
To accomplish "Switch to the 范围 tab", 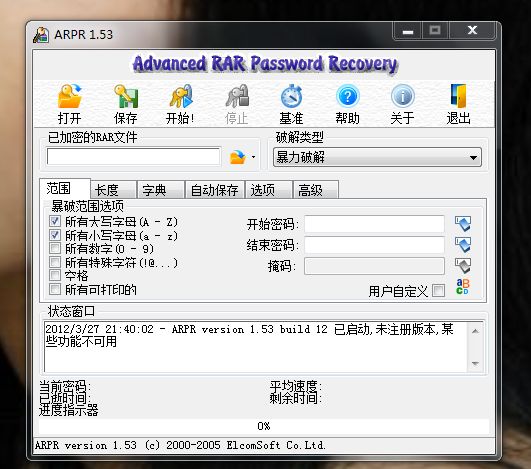I will coord(65,188).
